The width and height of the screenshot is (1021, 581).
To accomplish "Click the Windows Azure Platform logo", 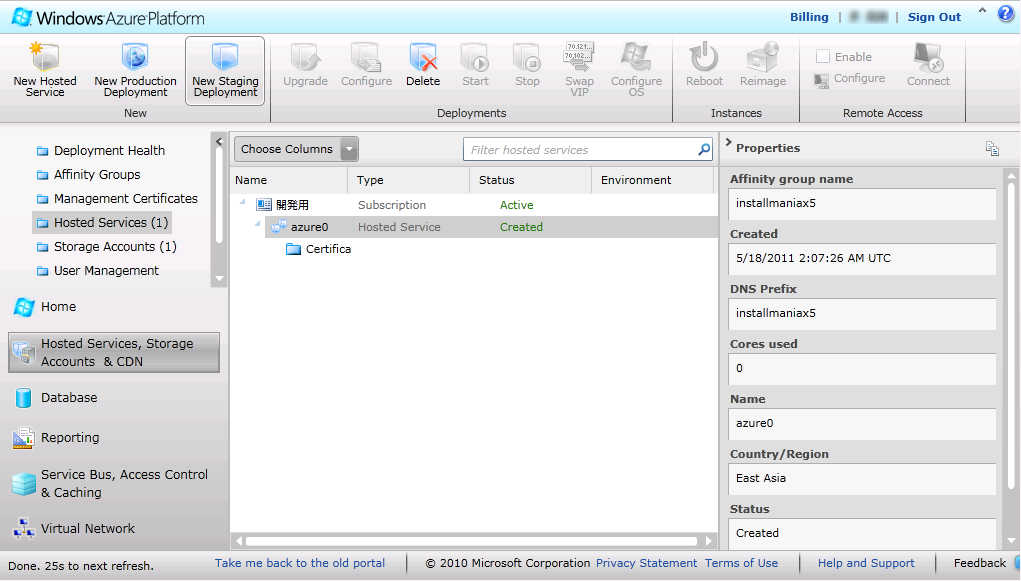I will pos(108,18).
